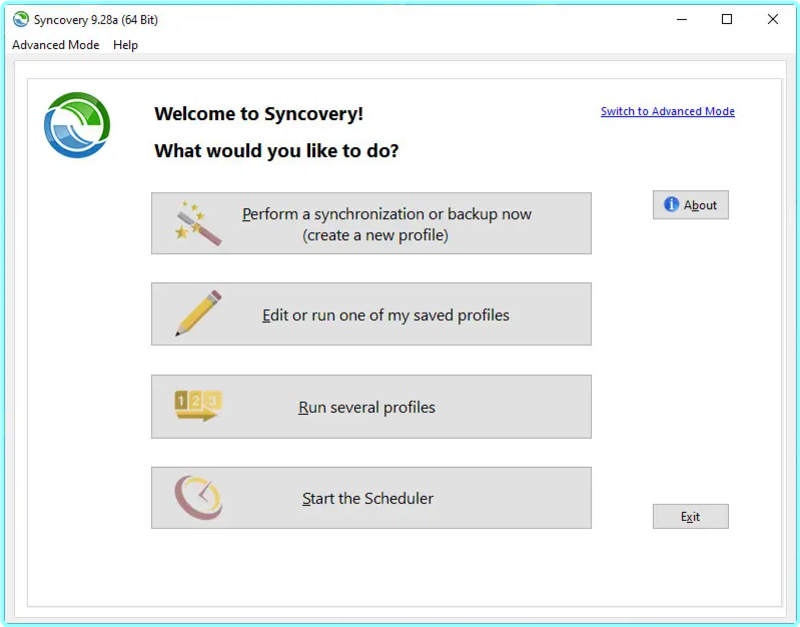Select Run several profiles label
The image size is (800, 627).
tap(367, 407)
